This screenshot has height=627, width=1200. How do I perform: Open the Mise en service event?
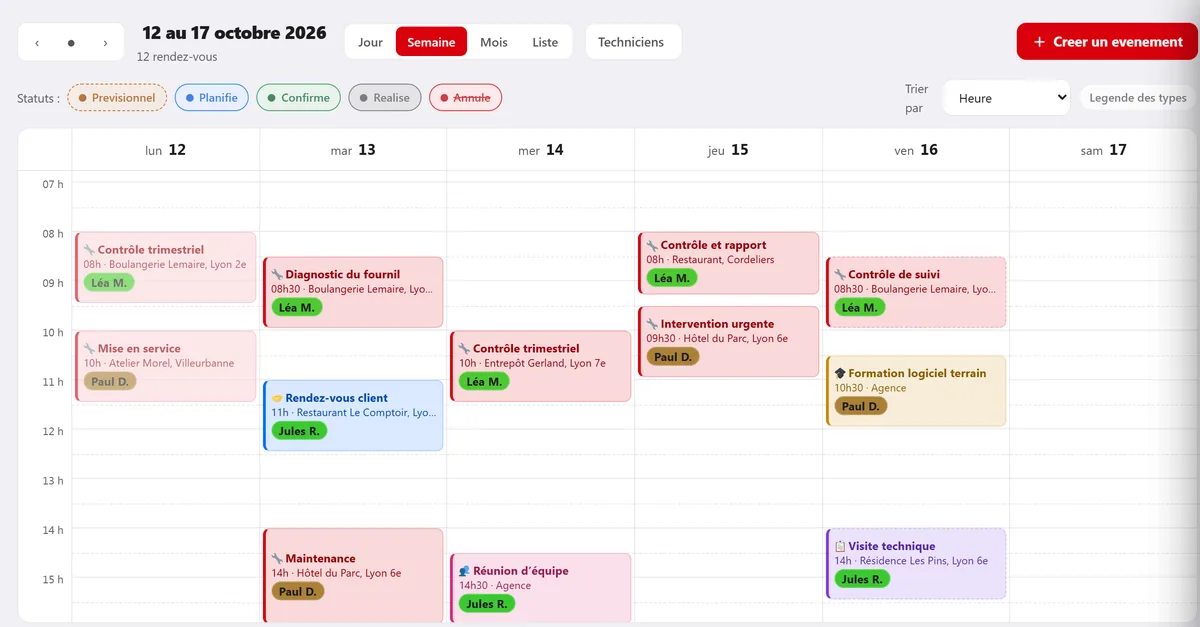coord(166,366)
